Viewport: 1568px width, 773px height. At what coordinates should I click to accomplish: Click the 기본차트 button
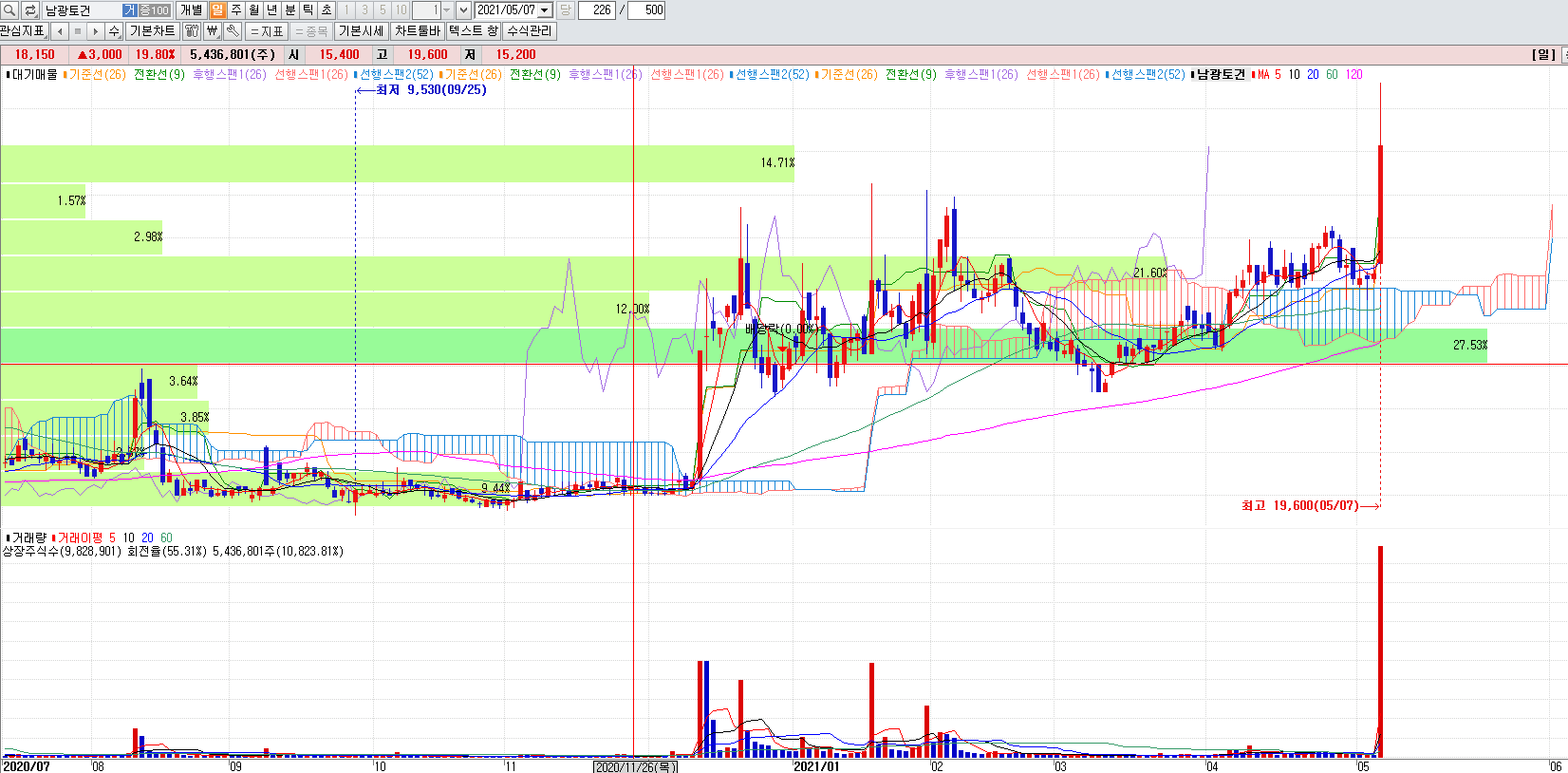tap(152, 31)
